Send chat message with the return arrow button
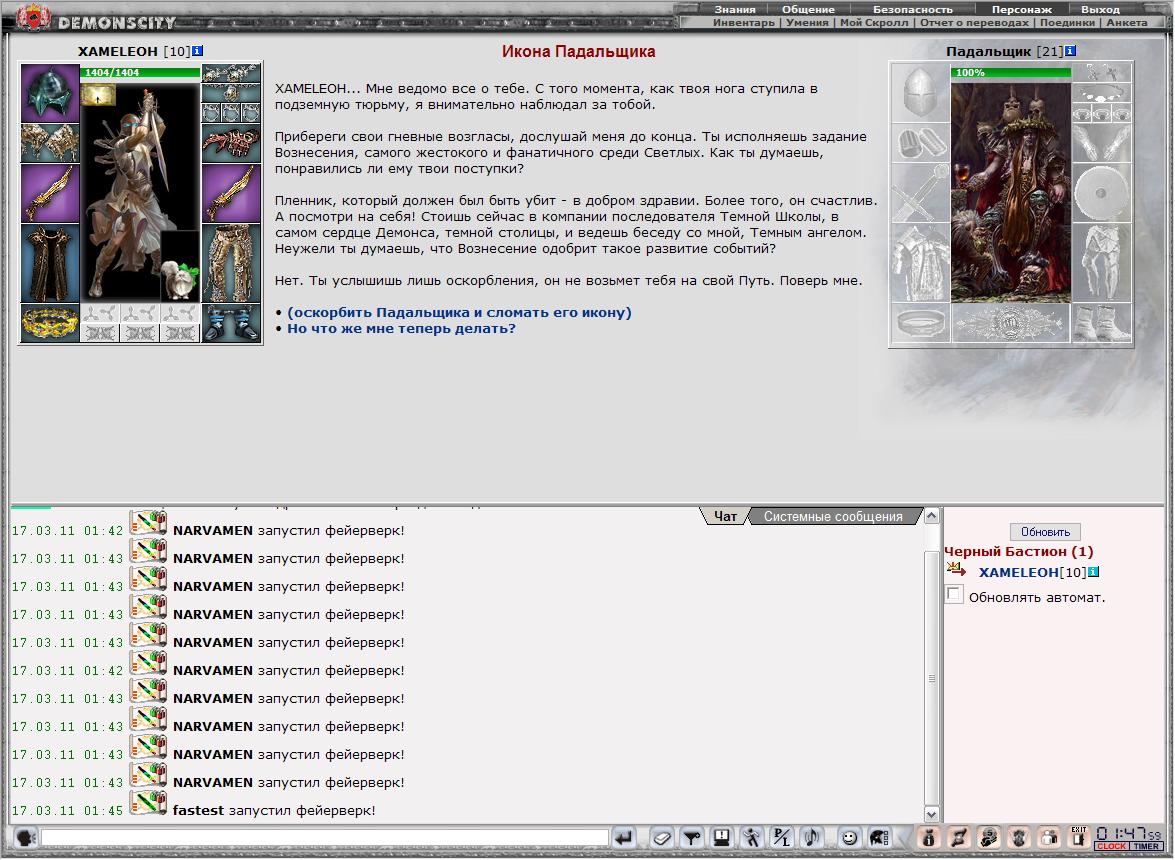Viewport: 1175px width, 860px height. (624, 838)
